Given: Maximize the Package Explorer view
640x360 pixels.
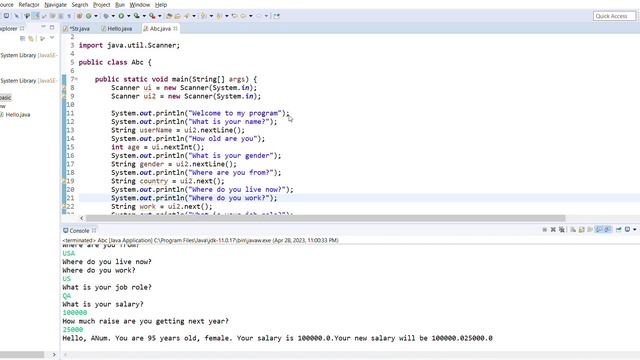Looking at the screenshot, I should (x=52, y=27).
